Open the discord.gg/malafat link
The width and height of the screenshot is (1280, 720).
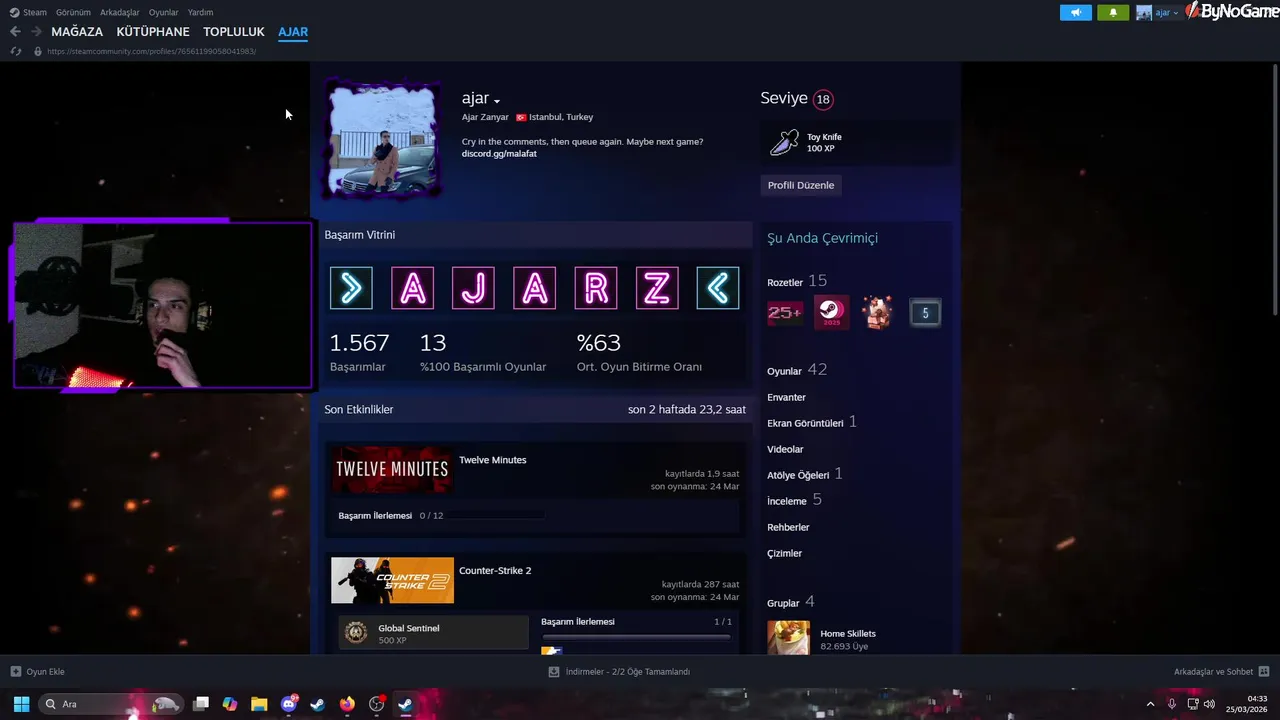(499, 154)
